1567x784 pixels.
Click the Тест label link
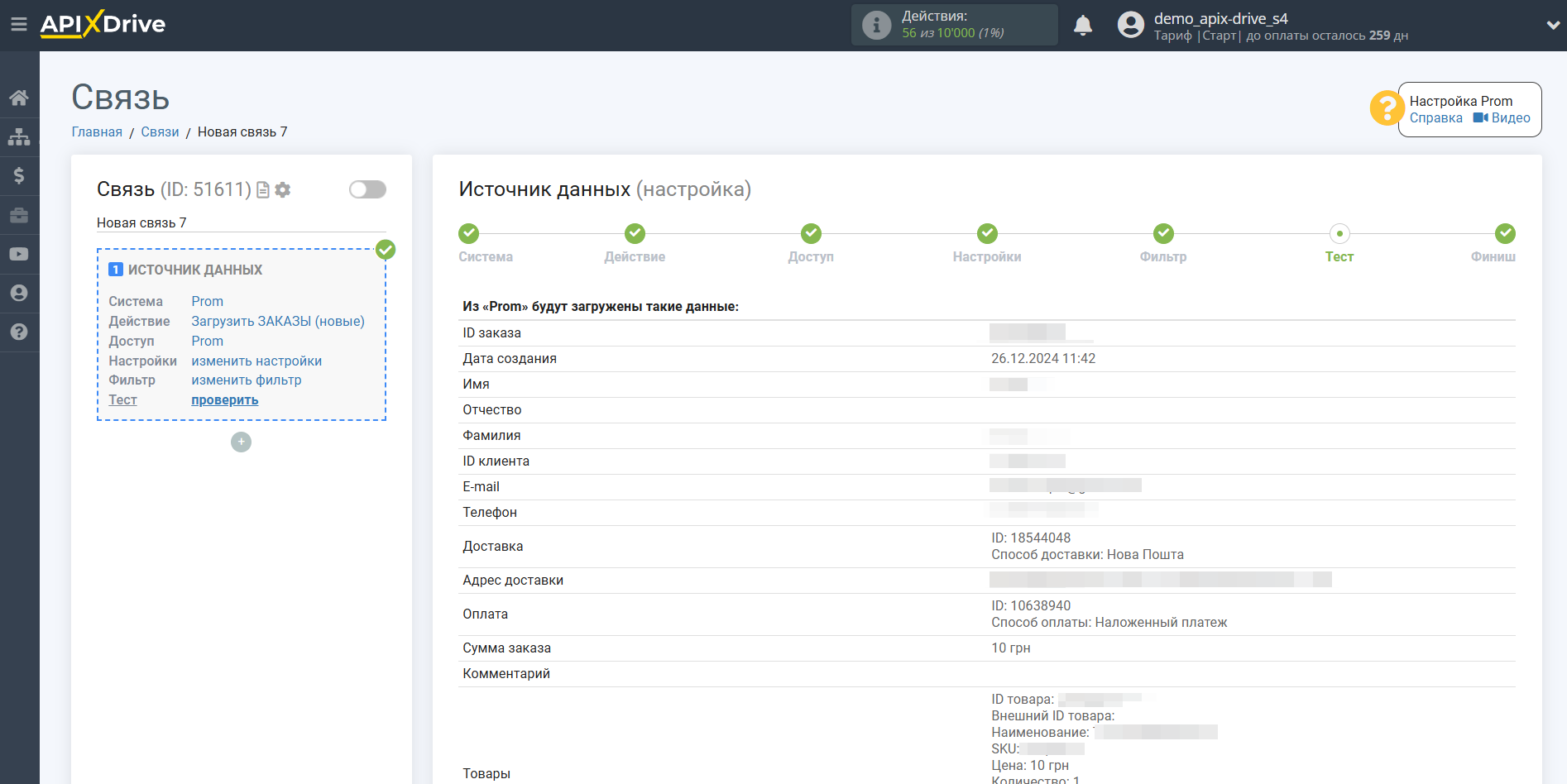(x=122, y=400)
